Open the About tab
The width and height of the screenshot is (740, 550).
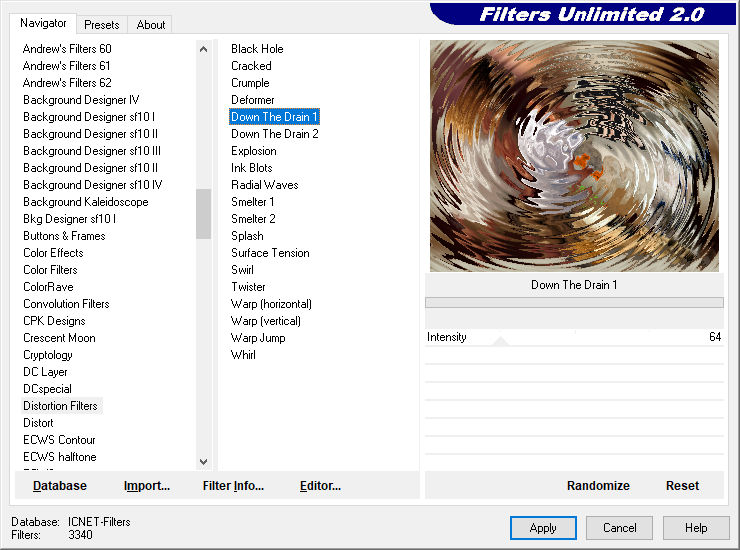(x=151, y=25)
